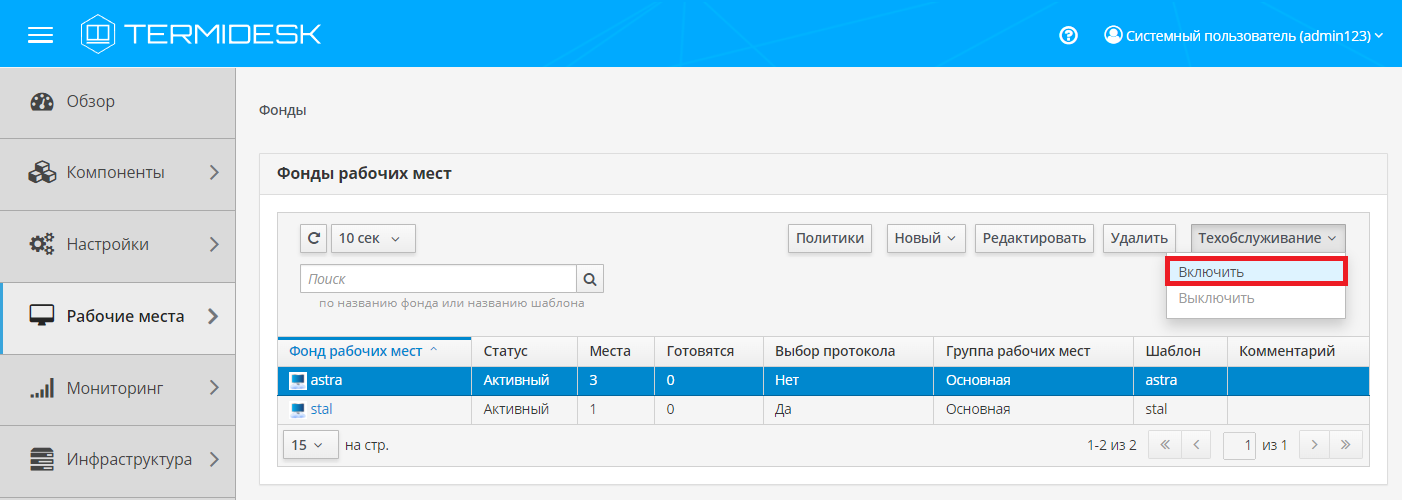This screenshot has height=500, width=1402.
Task: Open the help question mark icon
Action: point(1068,35)
